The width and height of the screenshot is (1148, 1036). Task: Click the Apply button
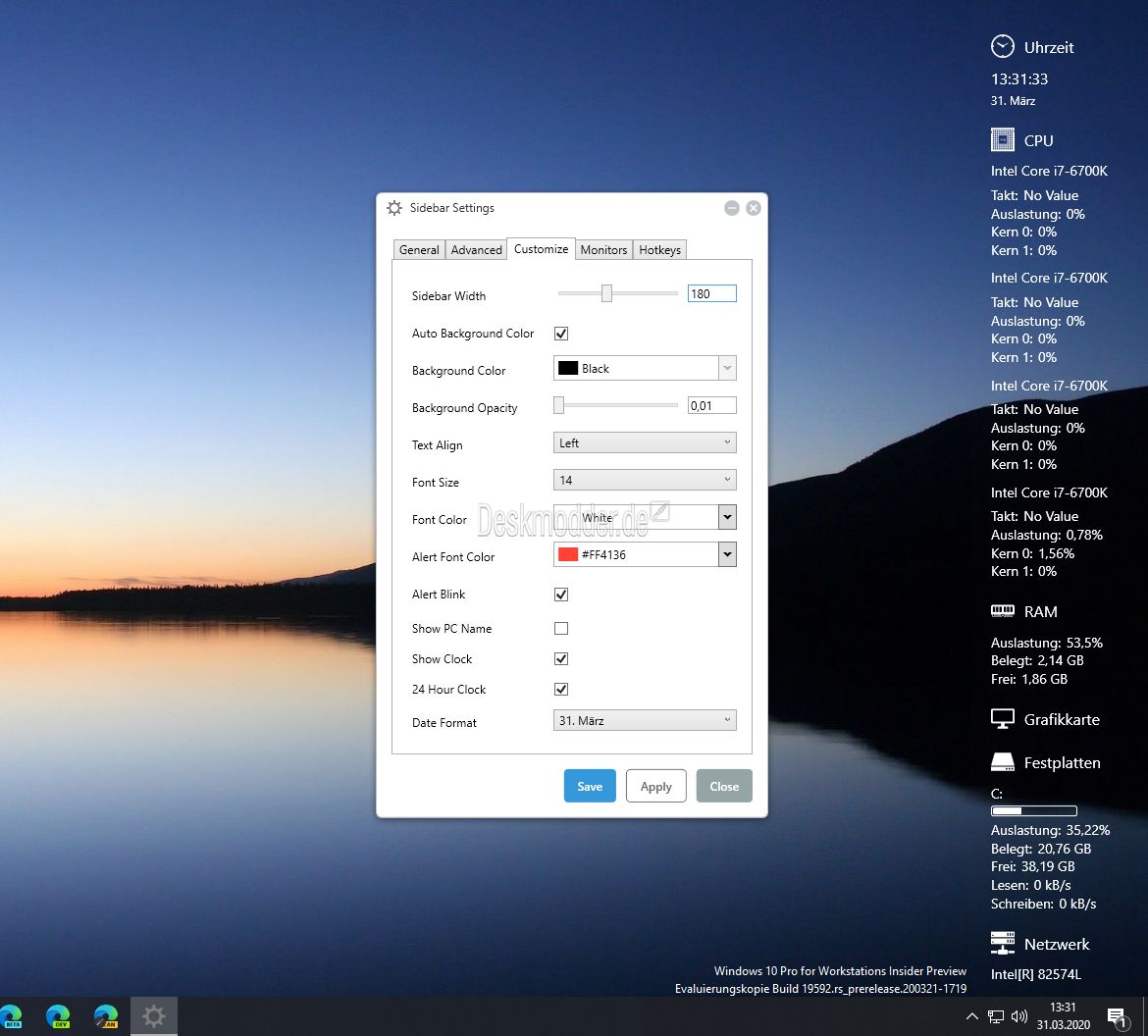656,786
